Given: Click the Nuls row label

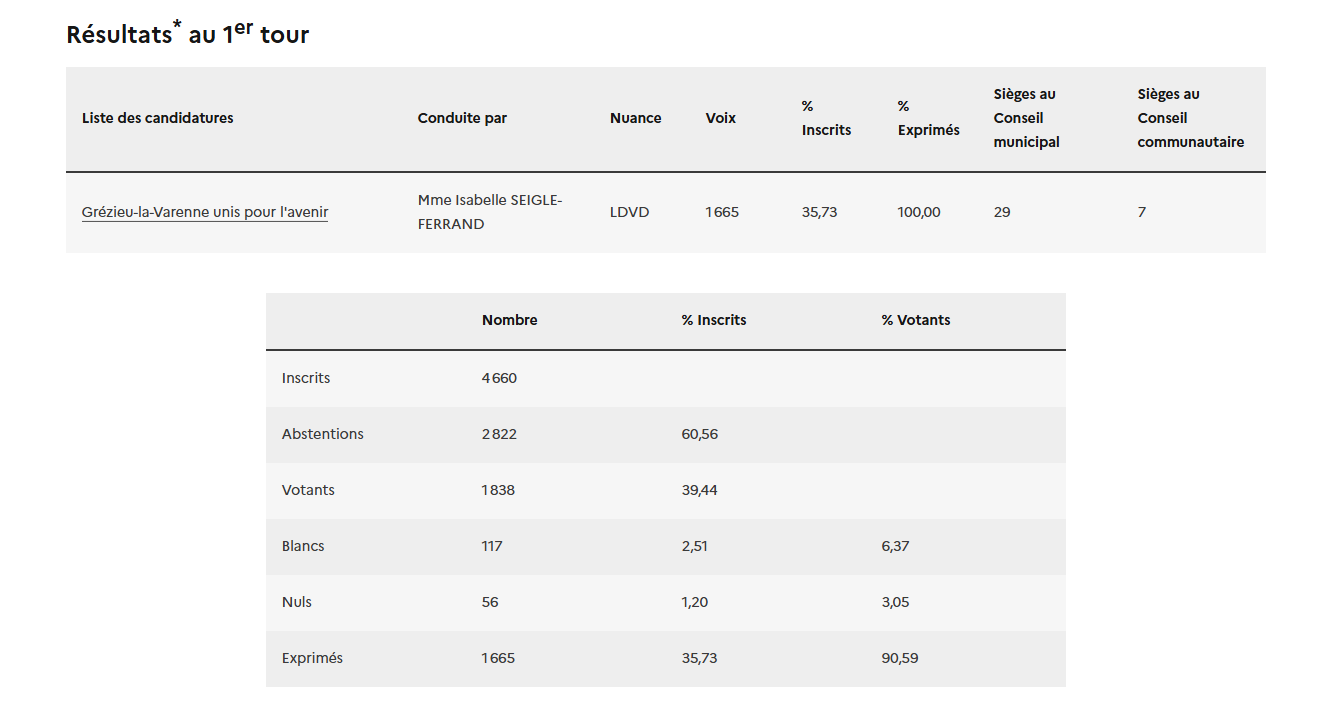Looking at the screenshot, I should [x=295, y=602].
